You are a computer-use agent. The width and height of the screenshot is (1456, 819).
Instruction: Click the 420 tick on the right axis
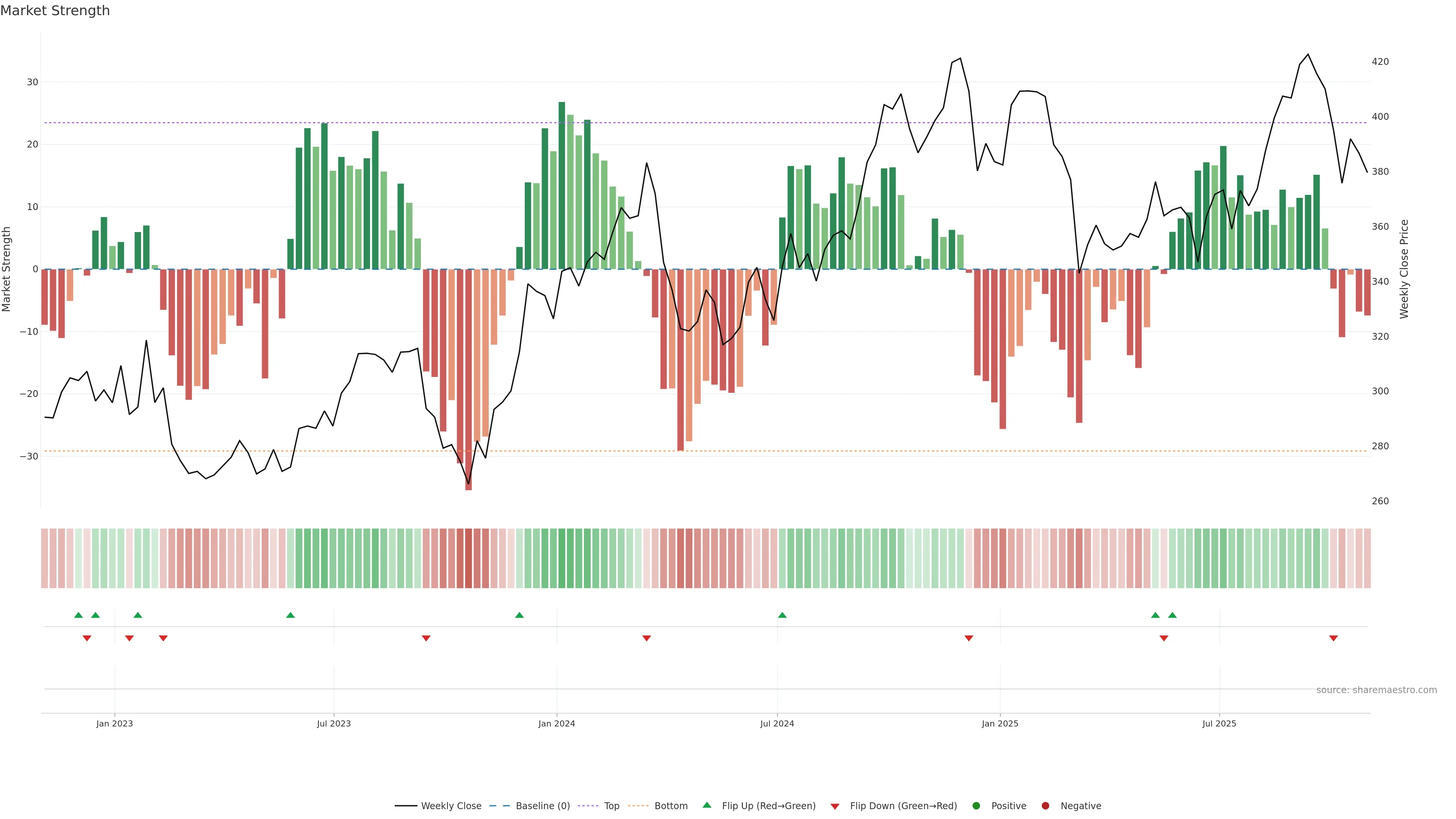tap(1380, 61)
